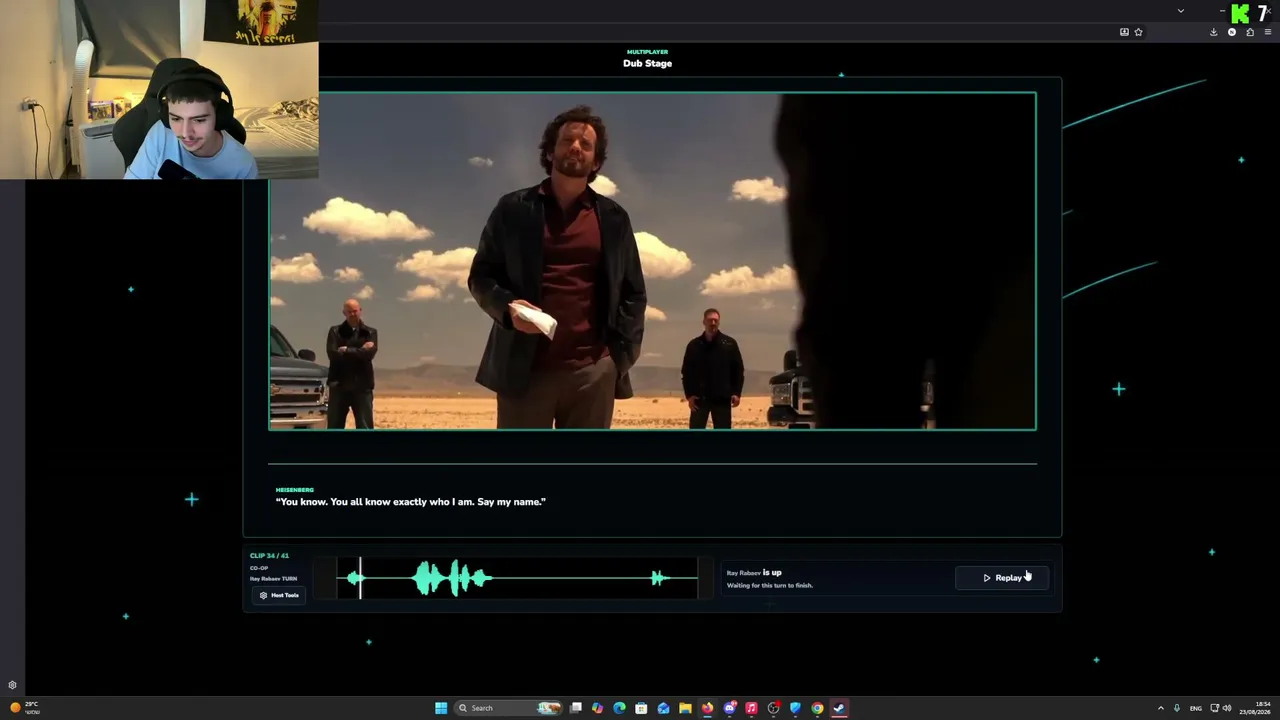Open OBS Studio from the taskbar
The height and width of the screenshot is (720, 1280).
tap(774, 708)
